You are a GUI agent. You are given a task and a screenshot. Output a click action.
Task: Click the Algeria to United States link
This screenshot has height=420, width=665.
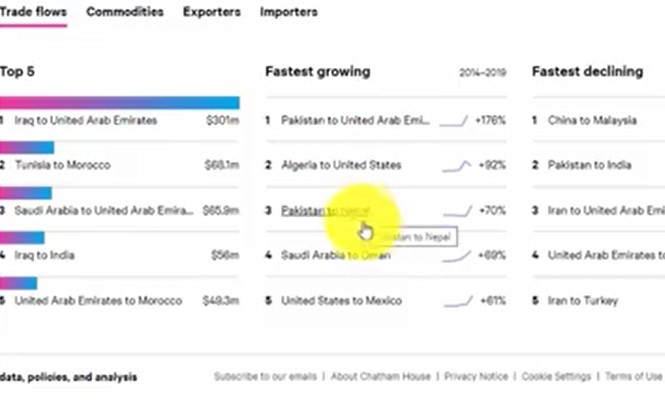(341, 165)
